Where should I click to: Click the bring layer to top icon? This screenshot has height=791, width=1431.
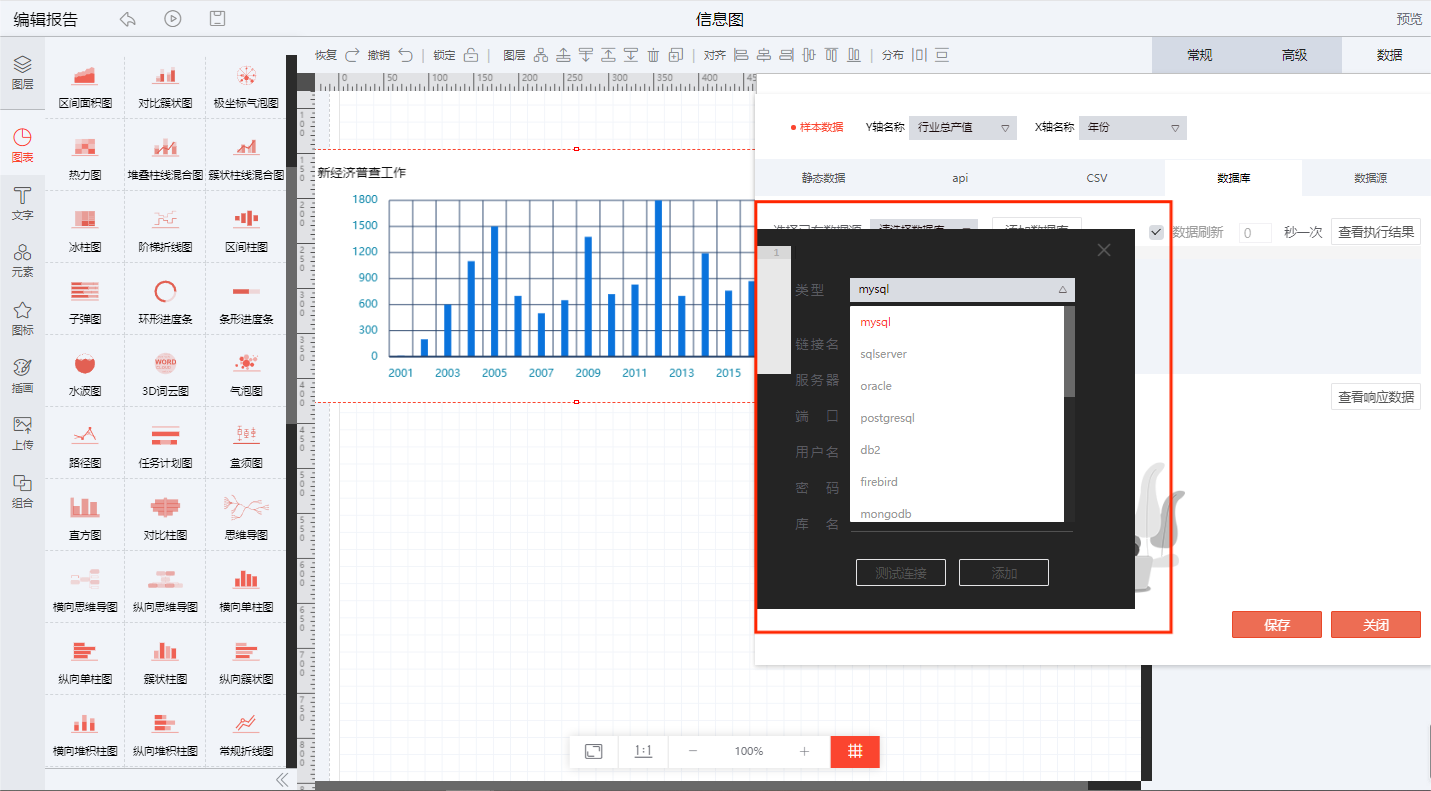(x=608, y=55)
